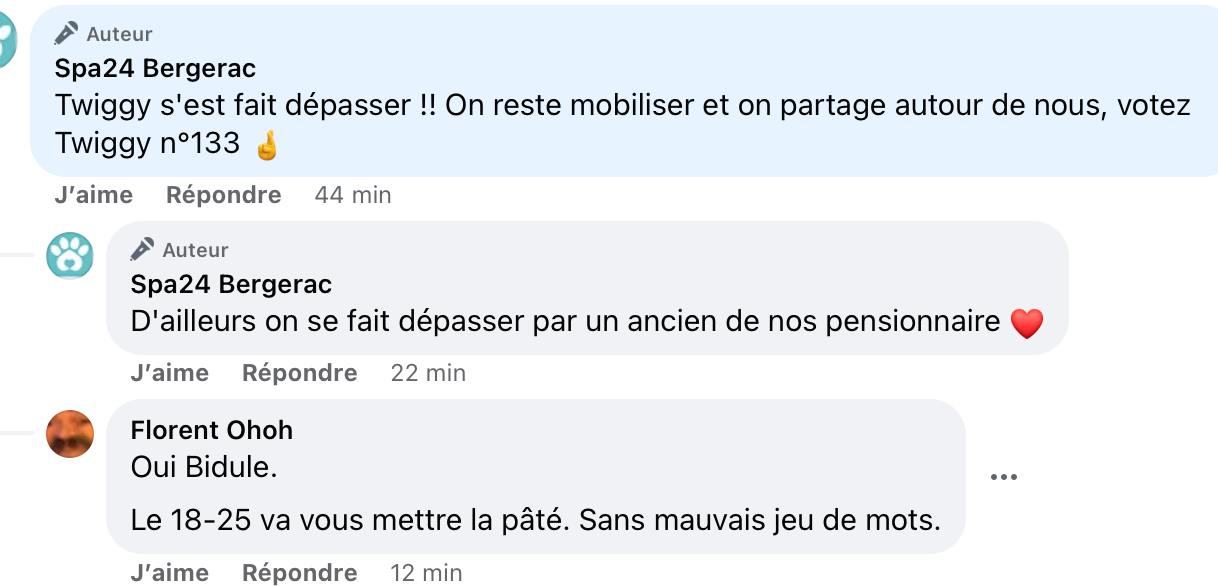Like the comment about Twiggy n°133
The image size is (1218, 586).
[x=93, y=195]
